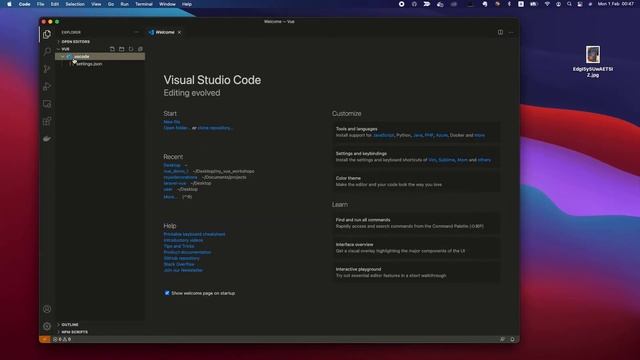Image resolution: width=640 pixels, height=360 pixels.
Task: Open the Extensions view
Action: pos(47,122)
